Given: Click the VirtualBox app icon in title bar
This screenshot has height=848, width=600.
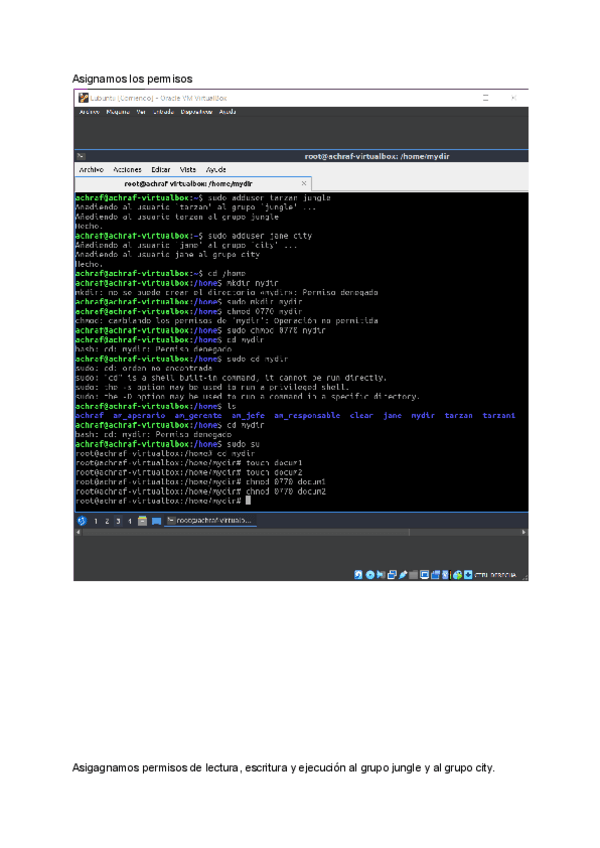Looking at the screenshot, I should [84, 98].
